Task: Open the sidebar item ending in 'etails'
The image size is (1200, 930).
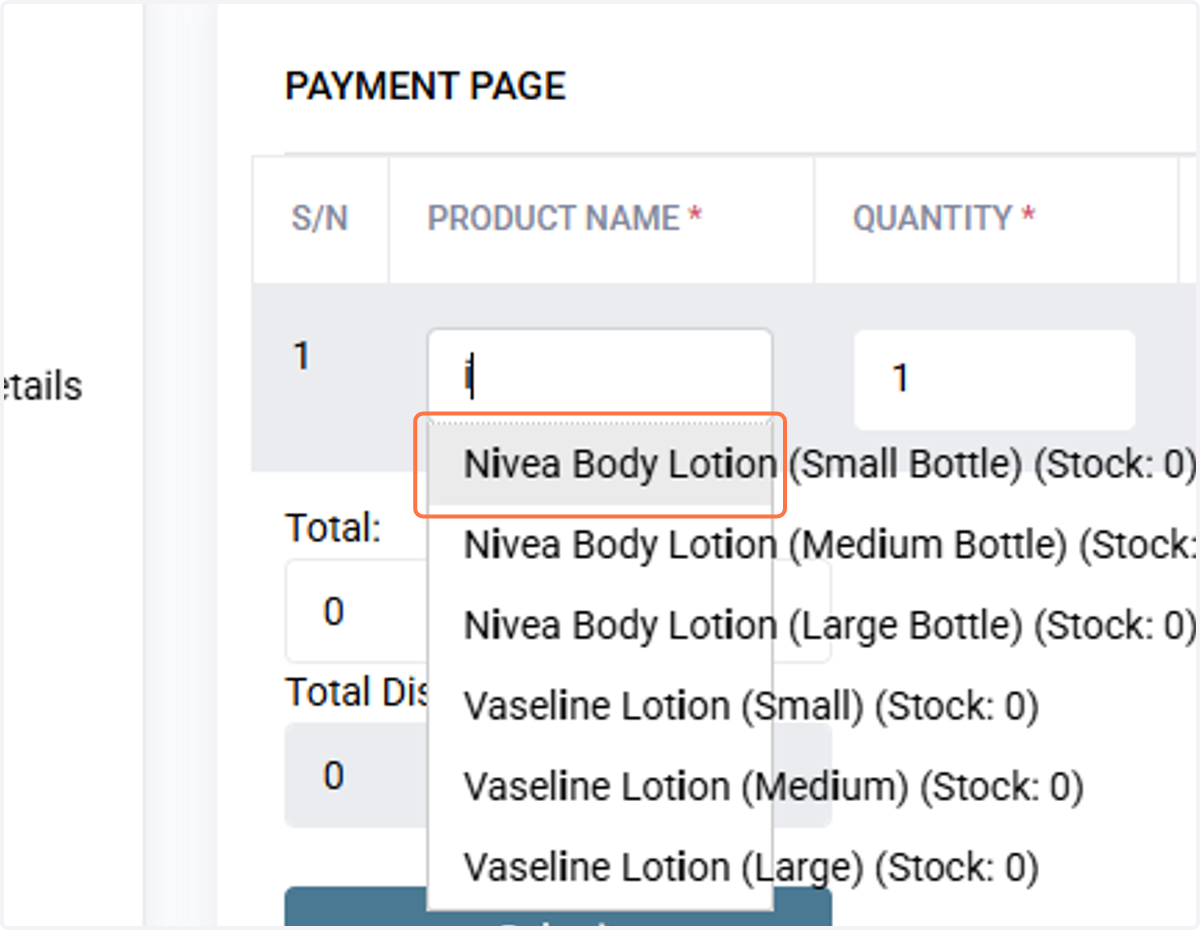Action: click(41, 386)
